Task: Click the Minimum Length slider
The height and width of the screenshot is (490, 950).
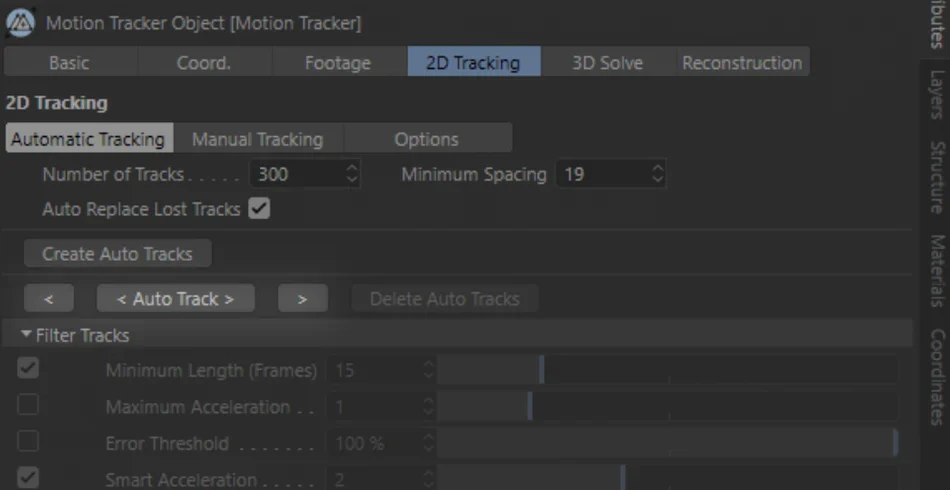Action: point(667,370)
